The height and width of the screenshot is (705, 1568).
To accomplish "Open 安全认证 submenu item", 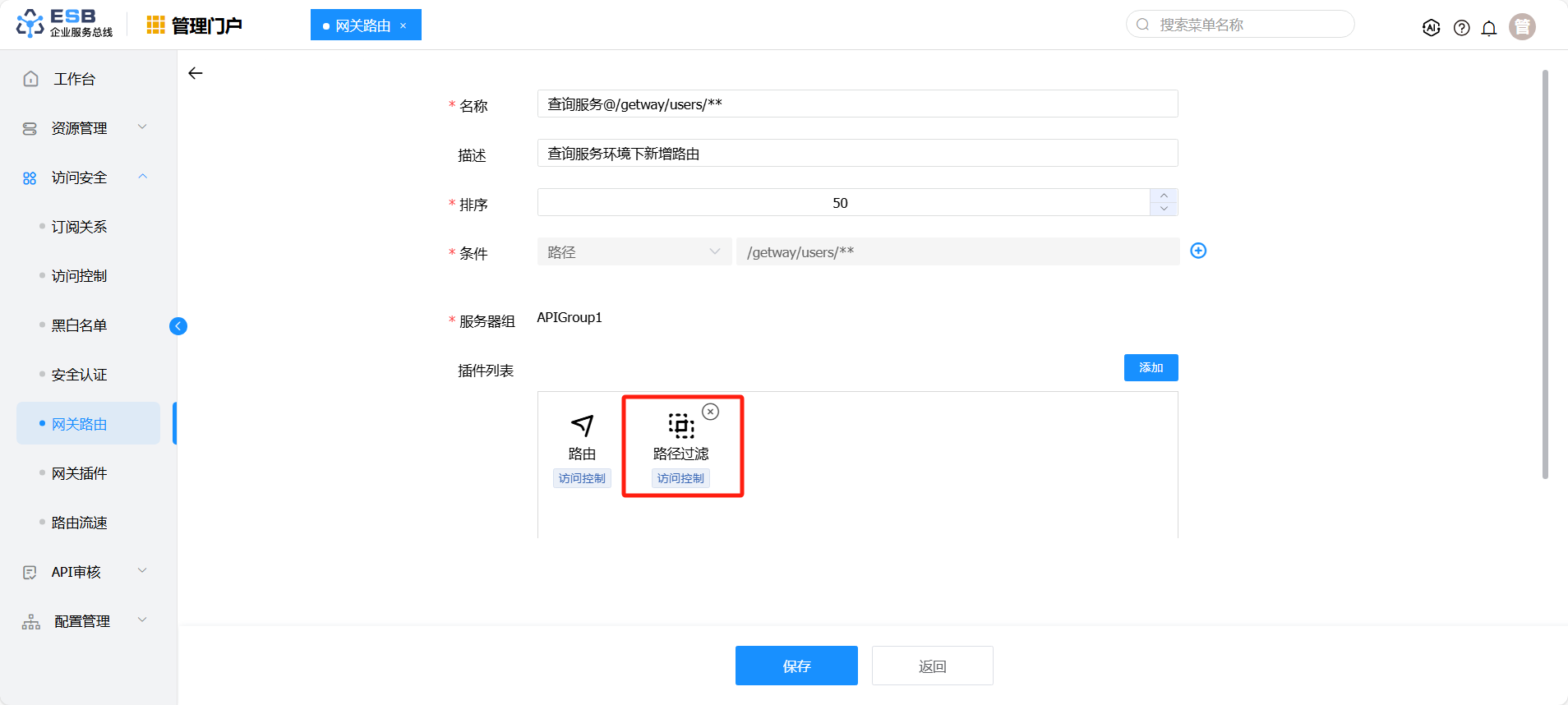I will click(80, 375).
